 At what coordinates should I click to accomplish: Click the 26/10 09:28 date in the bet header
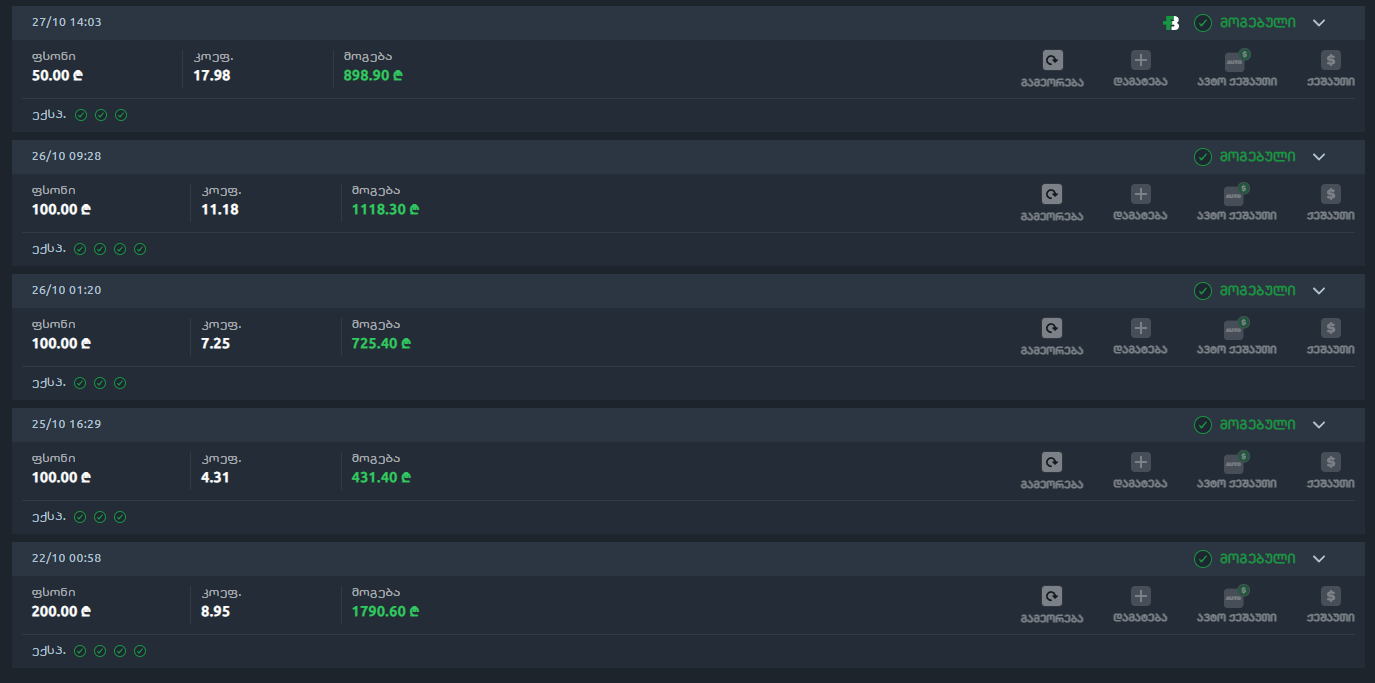[x=66, y=157]
